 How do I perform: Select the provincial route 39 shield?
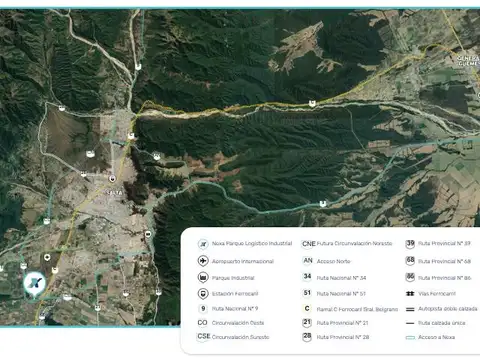410,244
